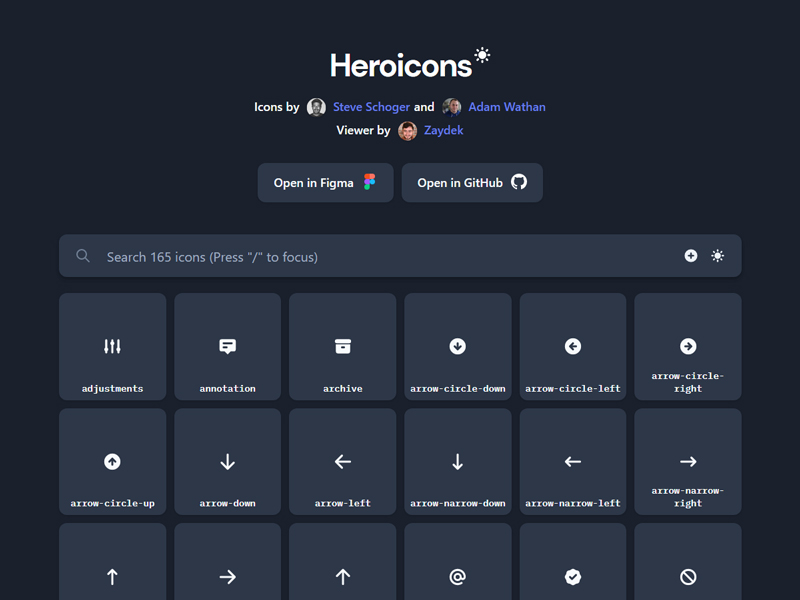Select the arrow-circle-left icon

572,346
